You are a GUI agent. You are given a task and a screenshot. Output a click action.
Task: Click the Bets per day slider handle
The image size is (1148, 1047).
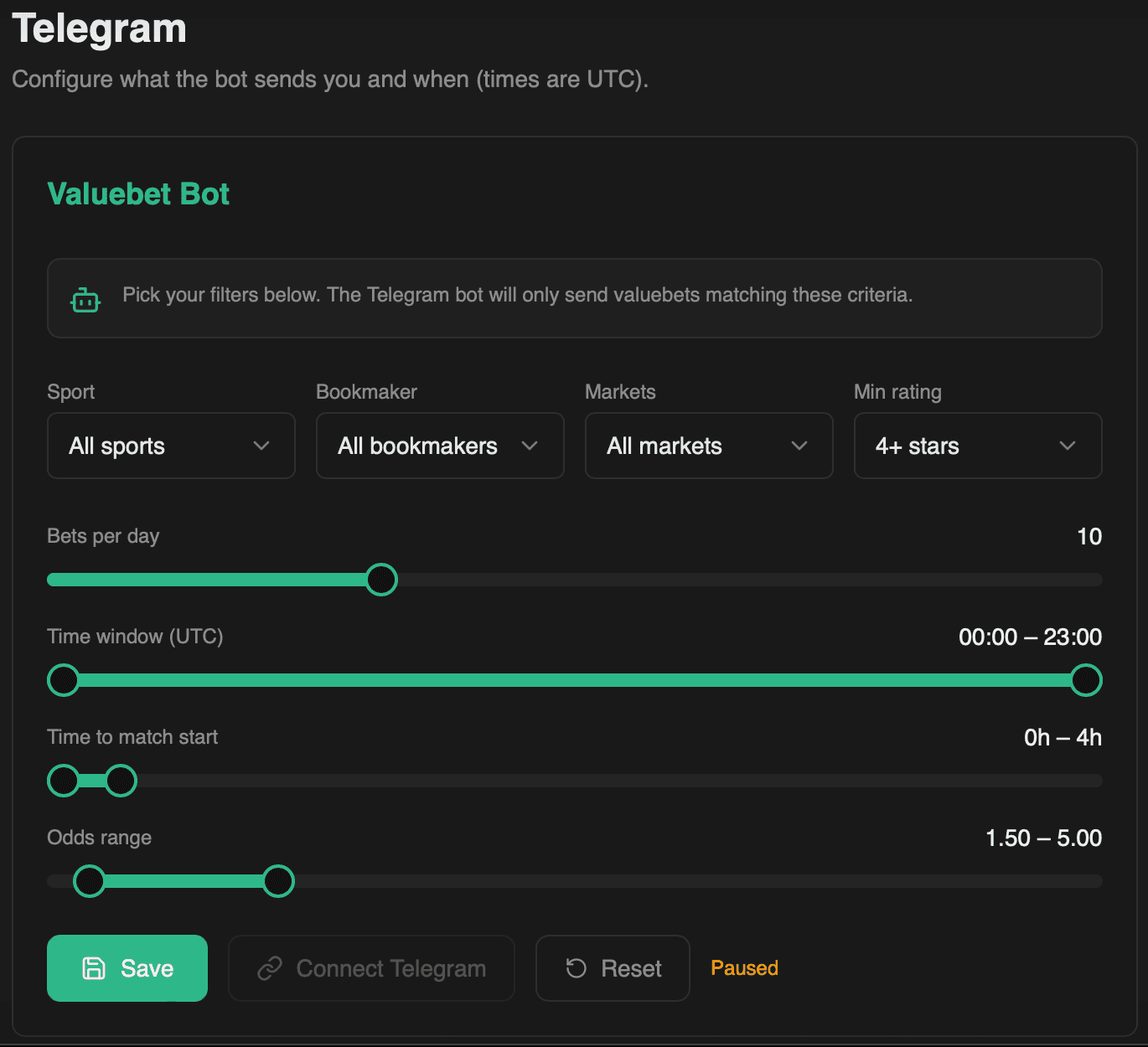click(x=381, y=579)
